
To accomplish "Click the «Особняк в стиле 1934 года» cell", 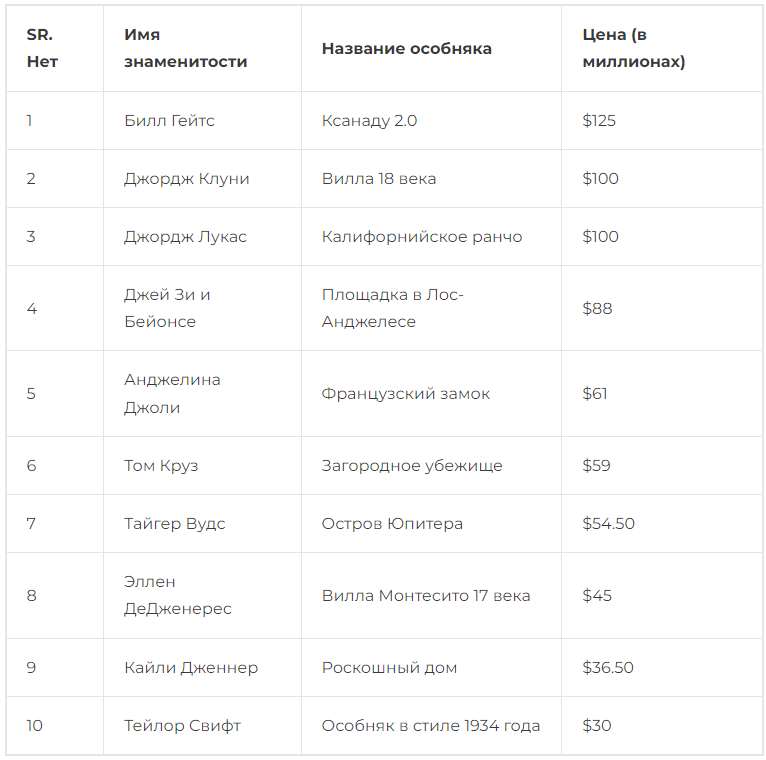I will coord(430,726).
